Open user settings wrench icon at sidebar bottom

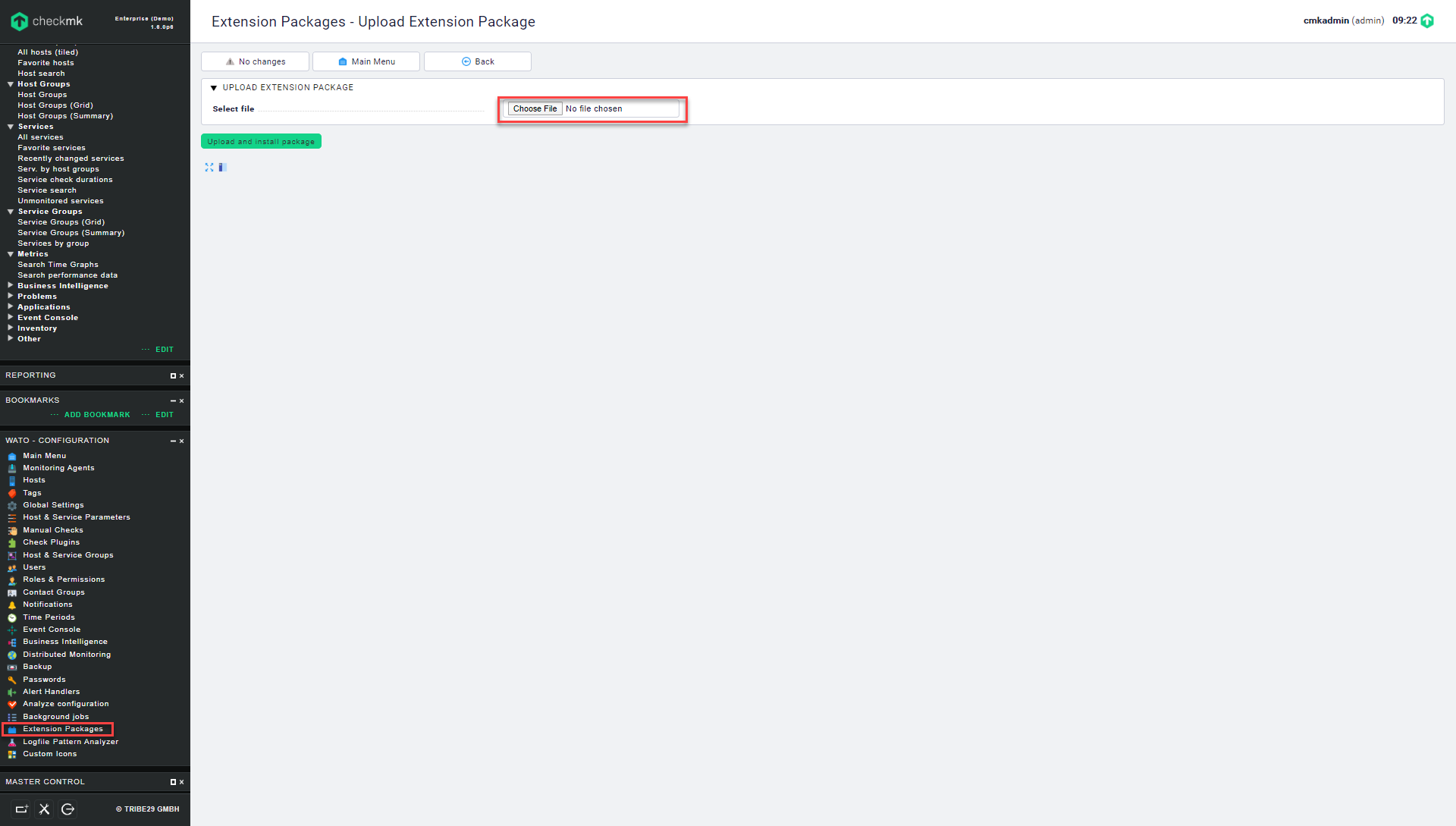45,809
